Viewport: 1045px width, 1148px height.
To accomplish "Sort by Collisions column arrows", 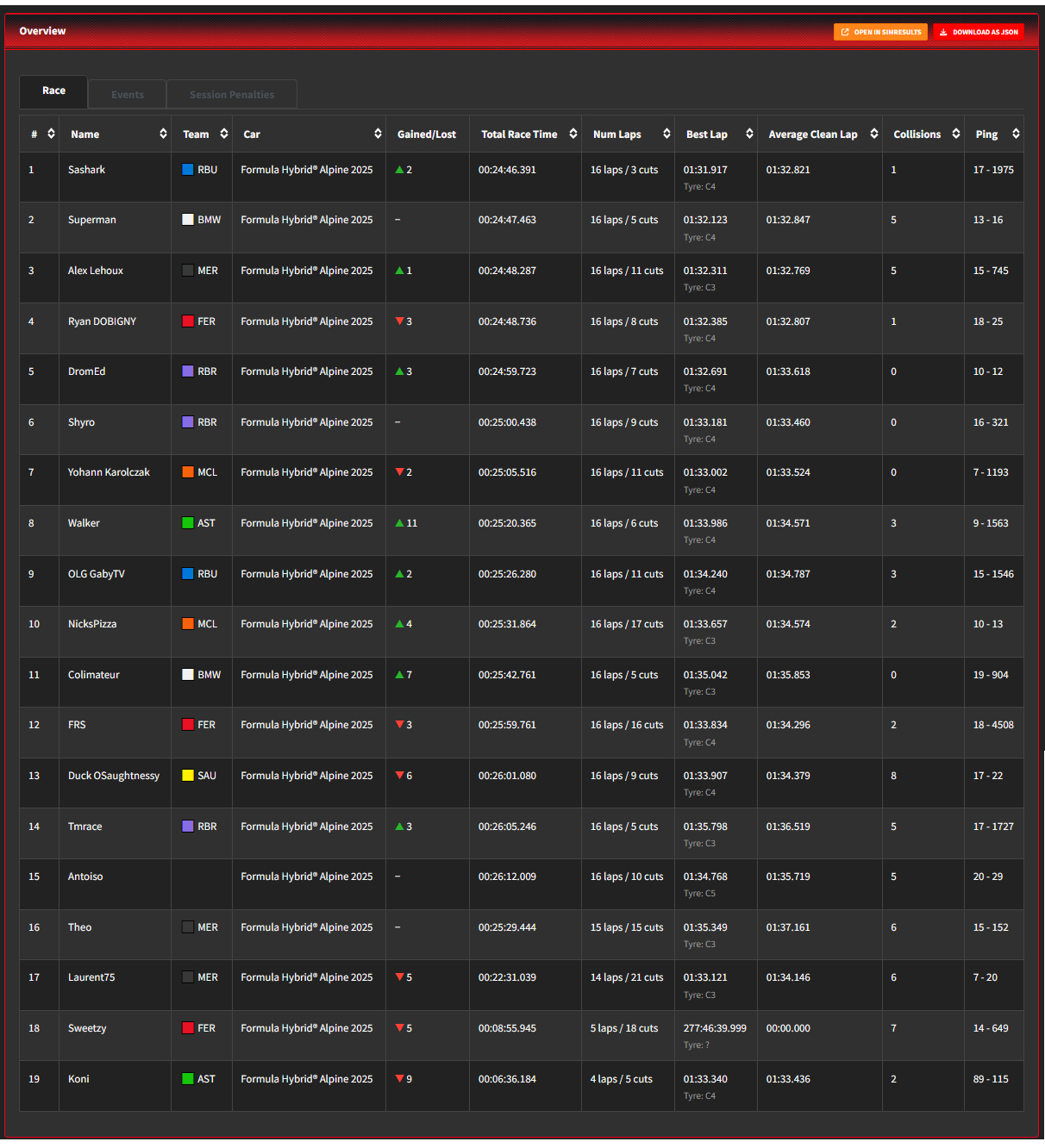I will [x=955, y=134].
